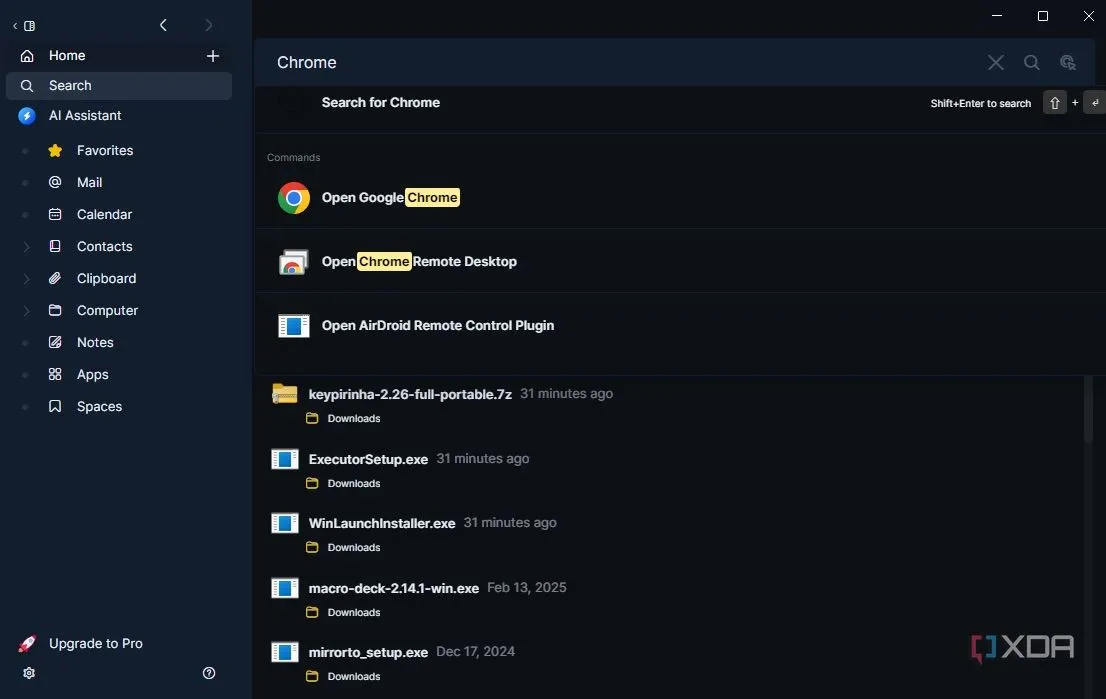Open Downloads folder under keypirinha file

point(344,419)
